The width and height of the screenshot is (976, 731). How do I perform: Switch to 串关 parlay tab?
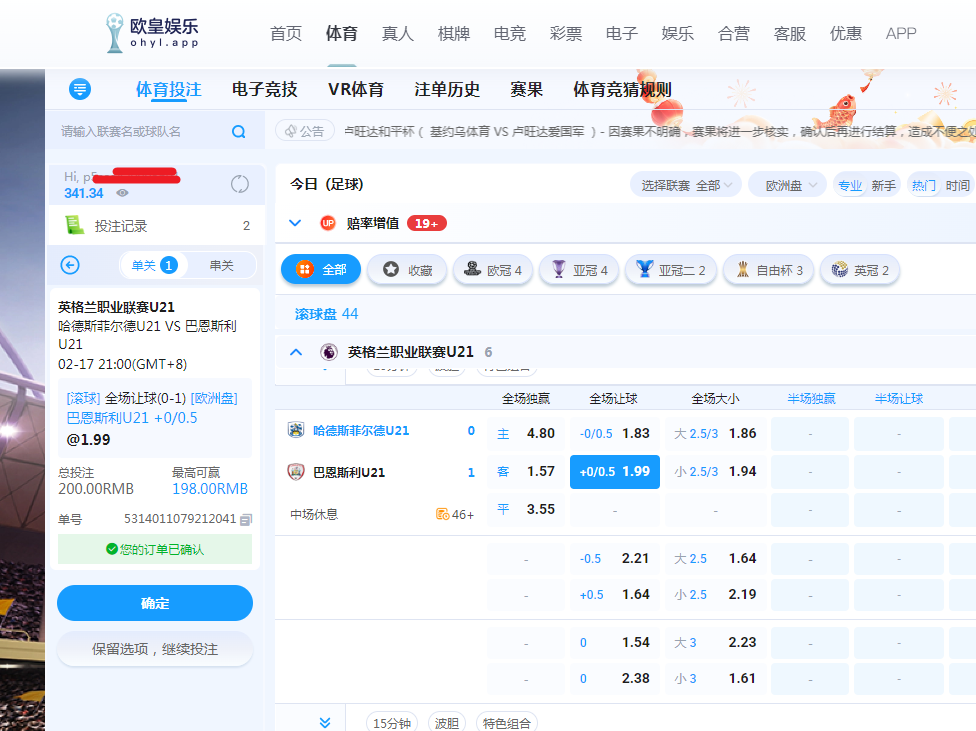(x=221, y=265)
